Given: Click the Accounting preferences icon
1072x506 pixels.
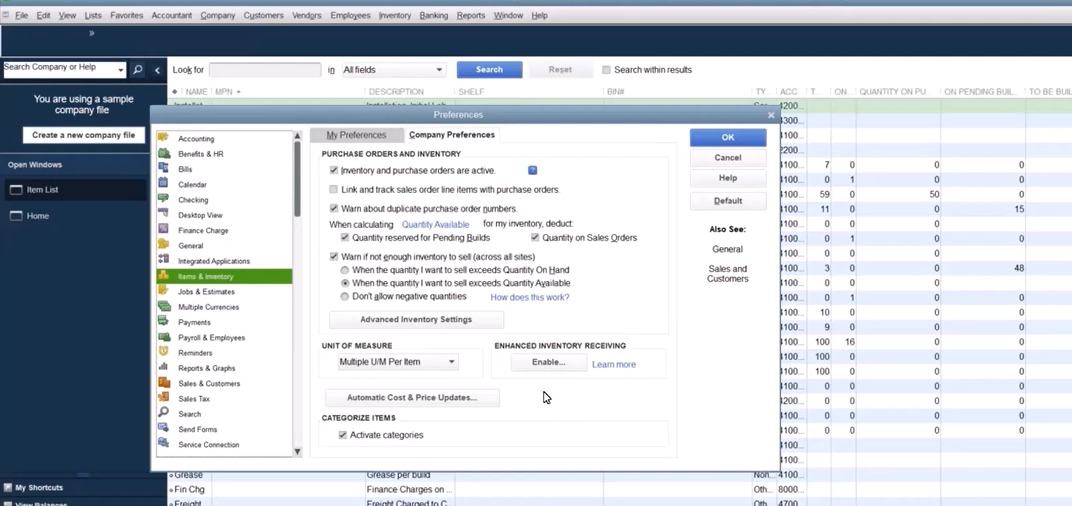Looking at the screenshot, I should tap(164, 138).
